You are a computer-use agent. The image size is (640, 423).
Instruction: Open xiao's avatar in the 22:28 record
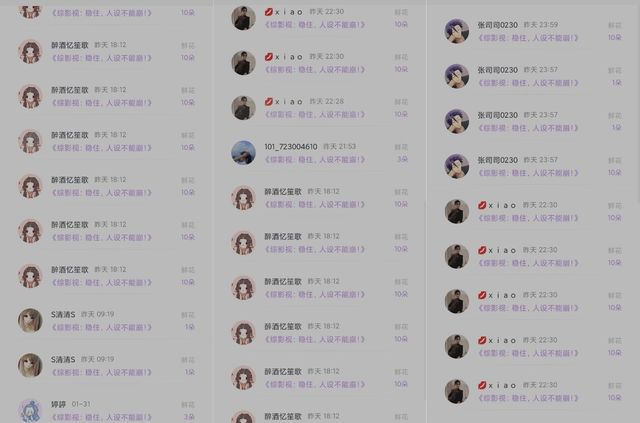(x=244, y=108)
